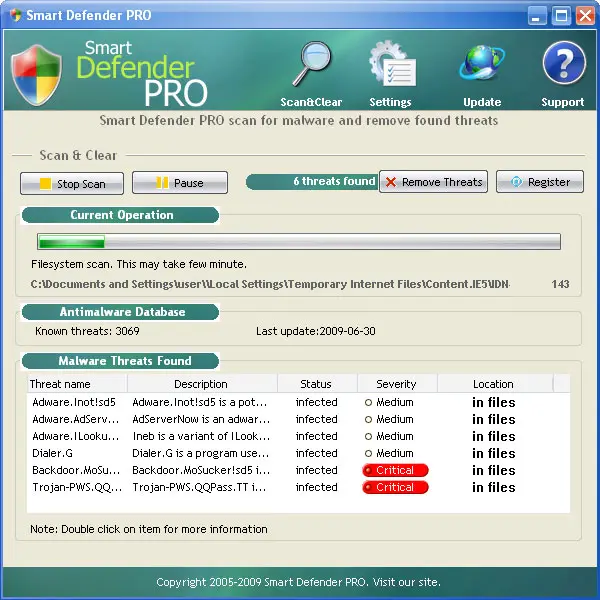600x600 pixels.
Task: Click the scan progress bar
Action: (299, 241)
